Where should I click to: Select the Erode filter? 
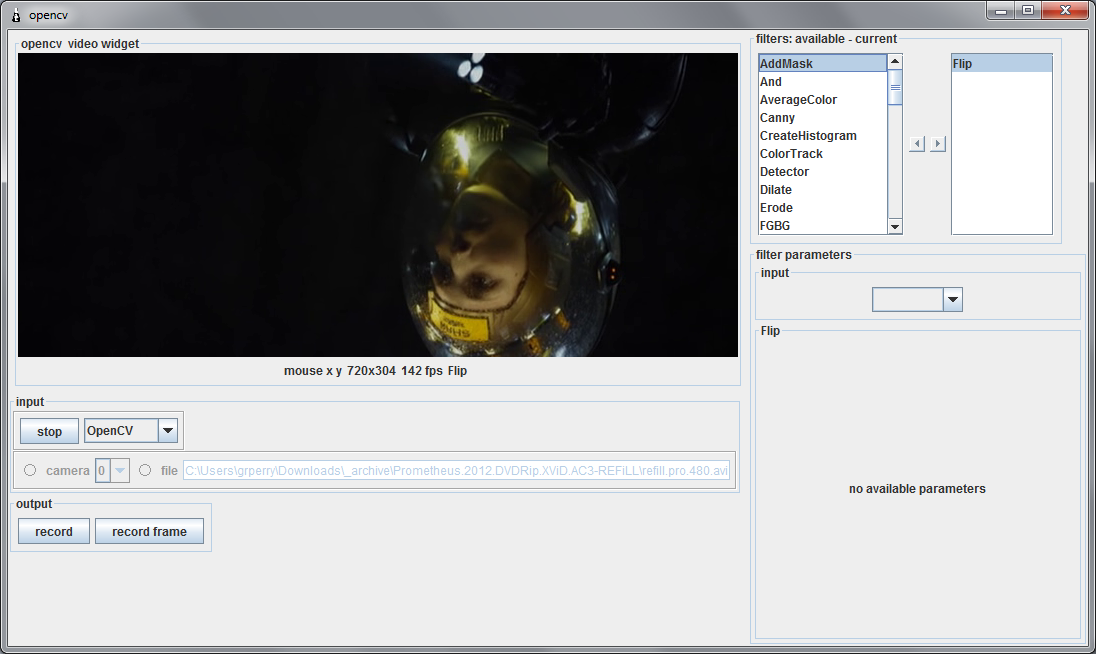click(x=823, y=208)
